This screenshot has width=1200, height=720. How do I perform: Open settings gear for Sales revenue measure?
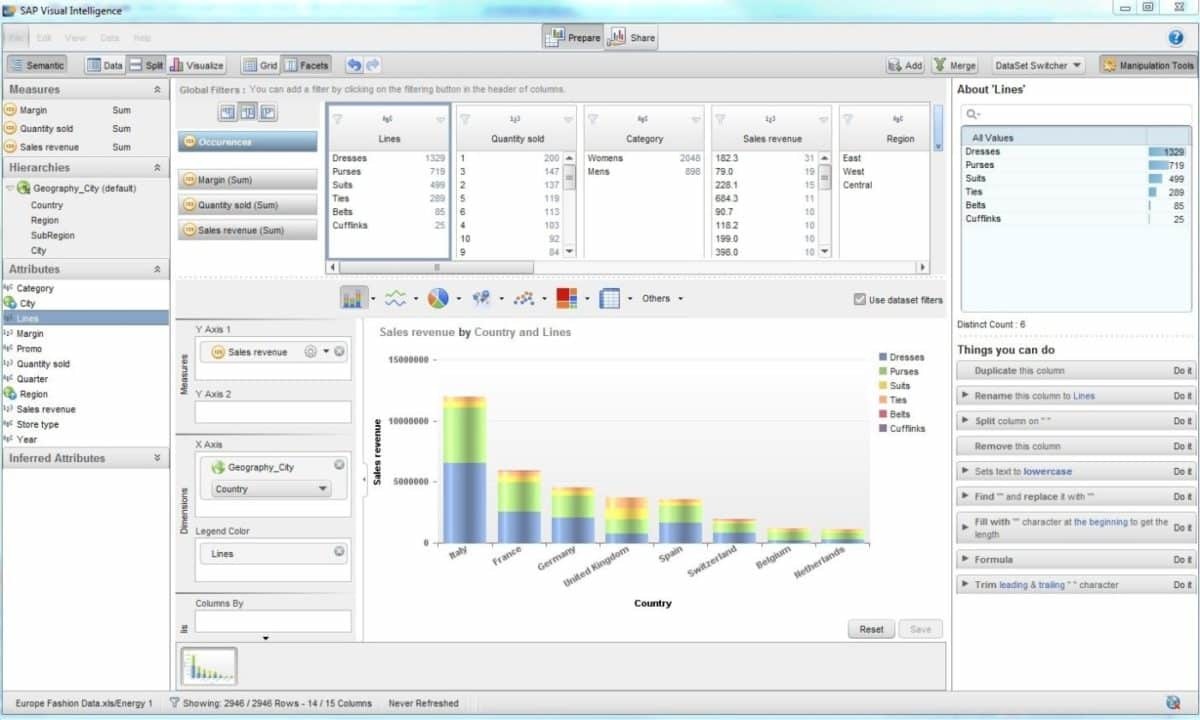311,352
